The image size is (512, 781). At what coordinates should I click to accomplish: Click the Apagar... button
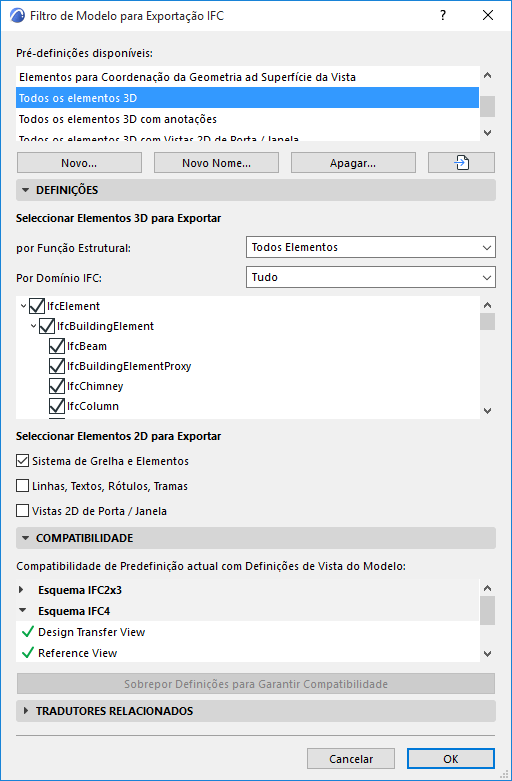[x=353, y=163]
